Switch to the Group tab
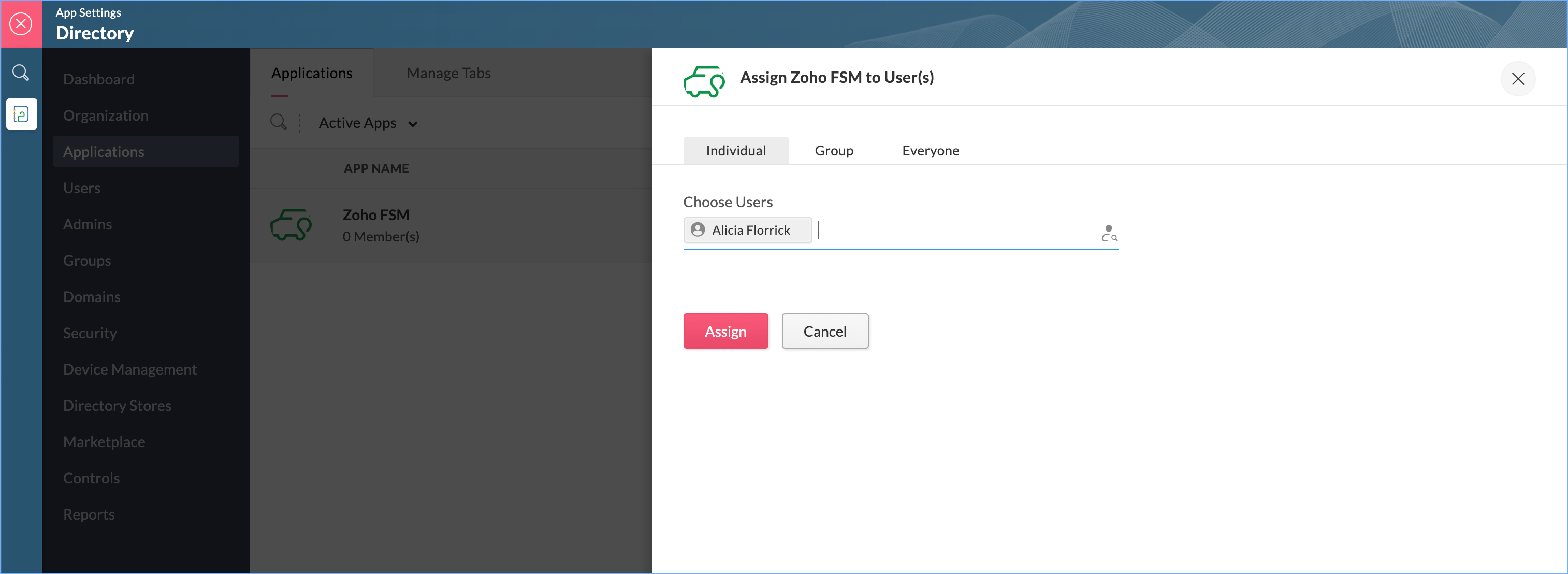The image size is (1568, 574). tap(833, 150)
